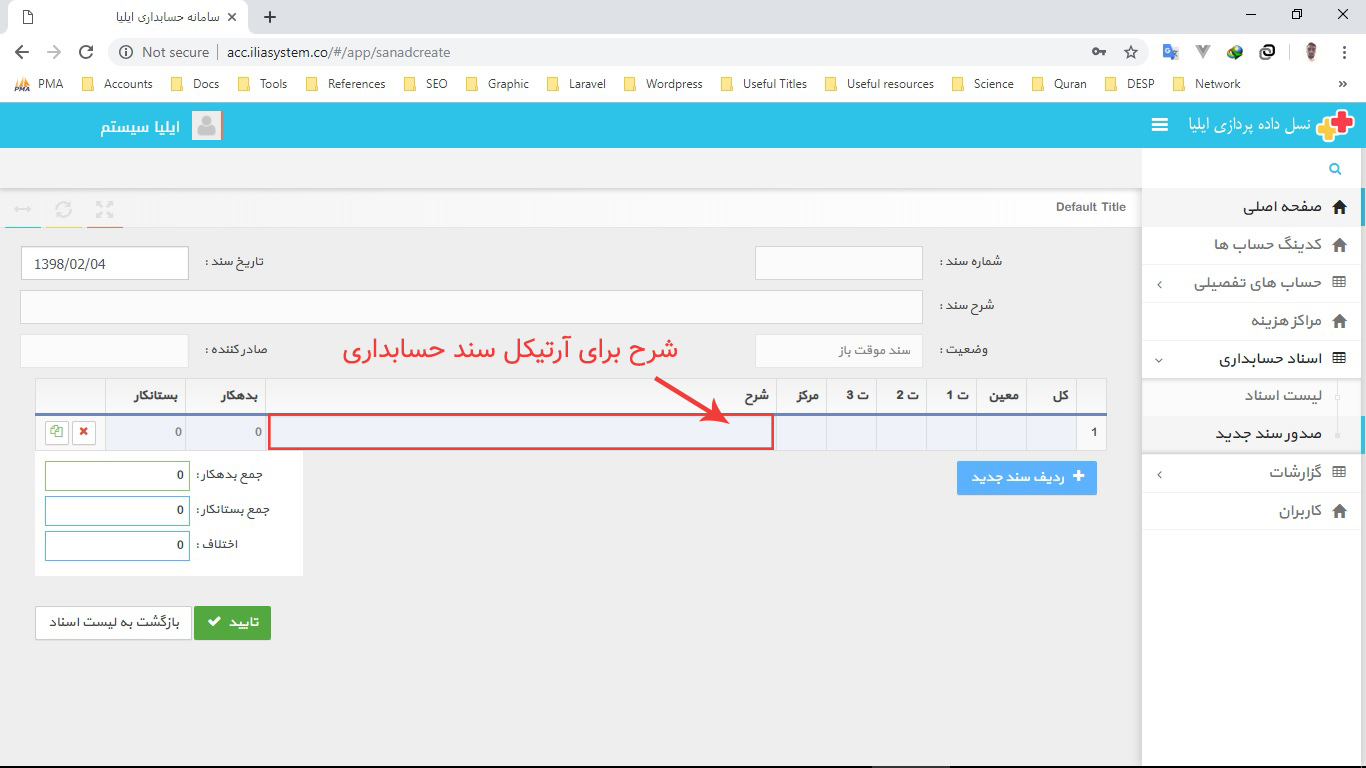Screen dimensions: 1366x768
Task: Open the user avatar icon in the header
Action: pyautogui.click(x=206, y=125)
